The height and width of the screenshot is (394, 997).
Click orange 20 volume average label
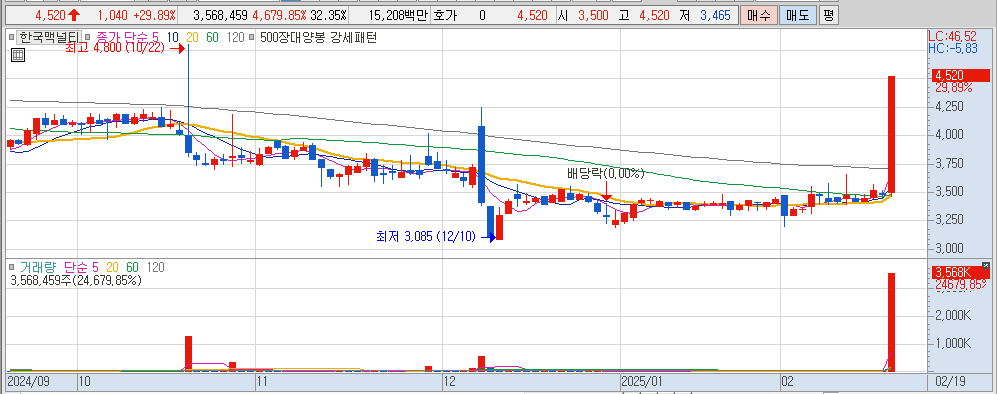pyautogui.click(x=113, y=268)
